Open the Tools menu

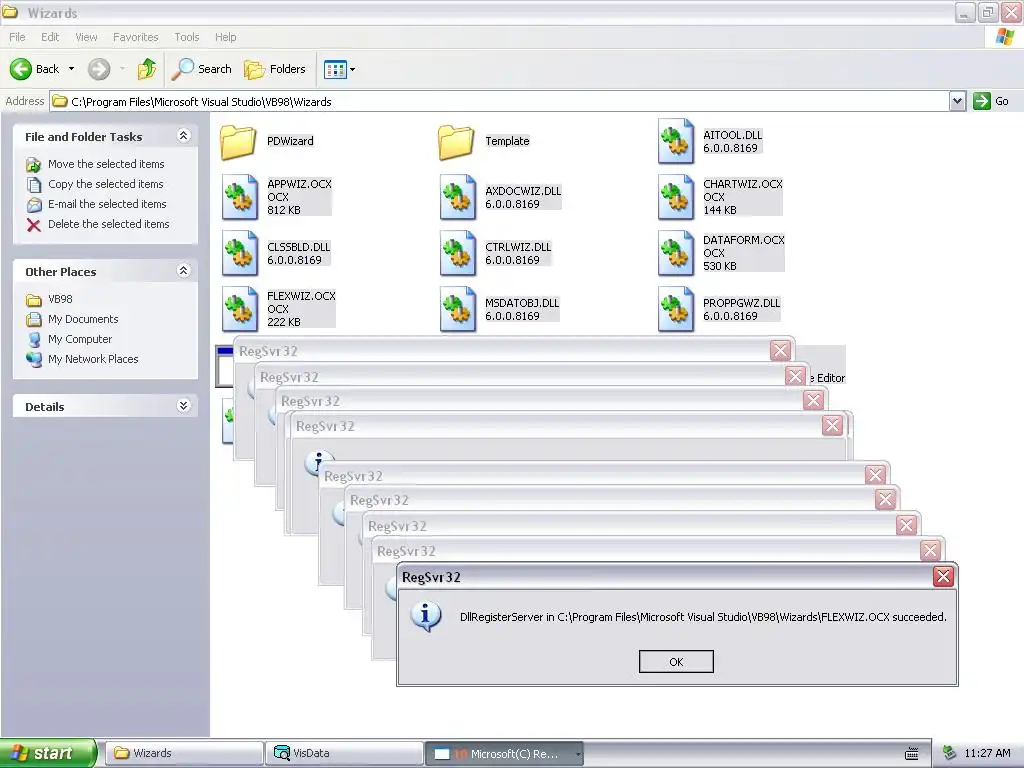(187, 37)
